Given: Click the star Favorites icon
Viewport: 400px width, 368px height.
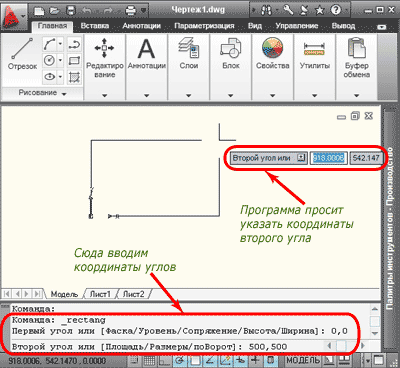Looking at the screenshot, I should [320, 11].
